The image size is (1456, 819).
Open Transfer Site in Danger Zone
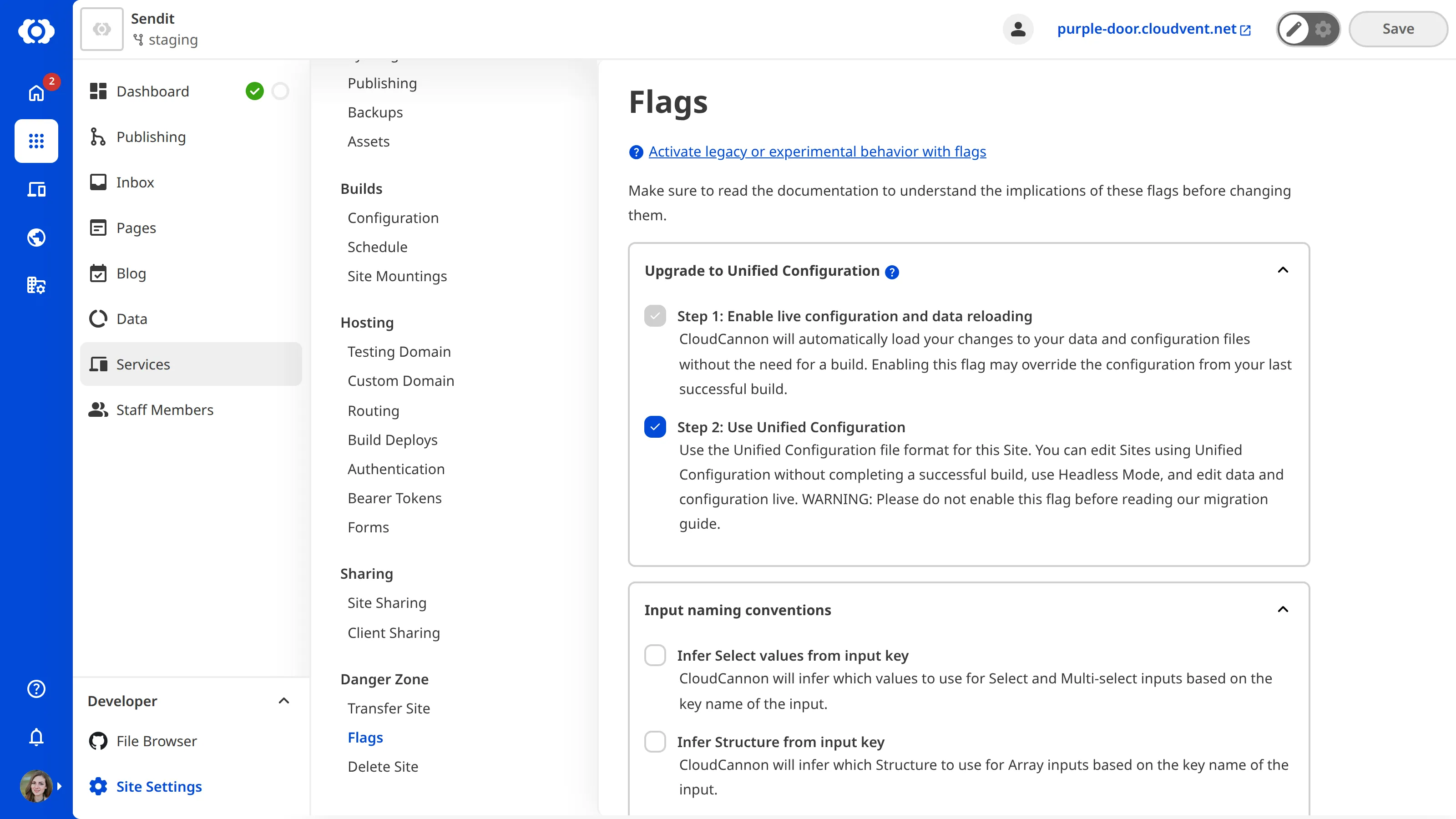(x=388, y=708)
